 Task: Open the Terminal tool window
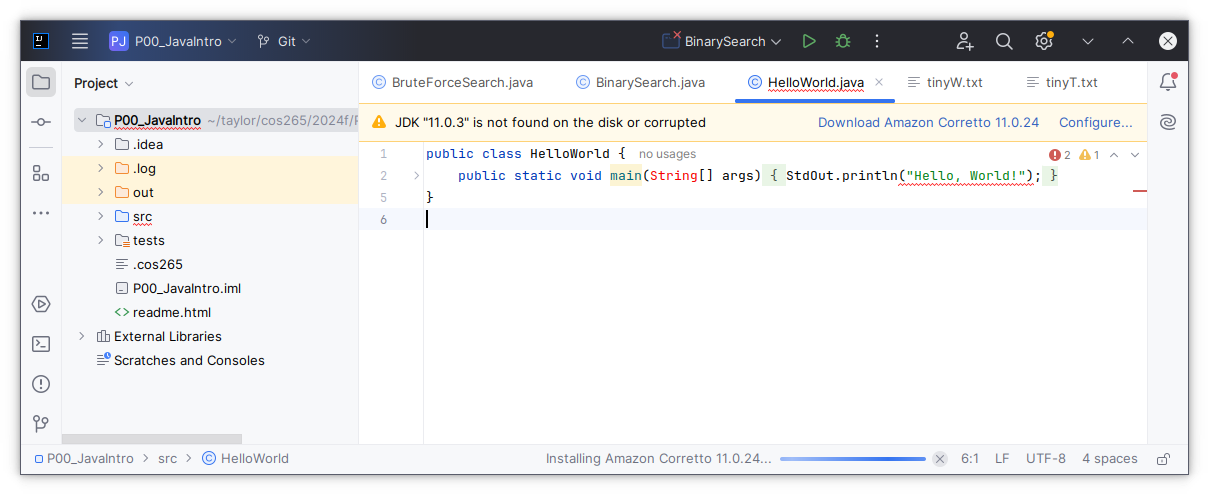(x=41, y=344)
